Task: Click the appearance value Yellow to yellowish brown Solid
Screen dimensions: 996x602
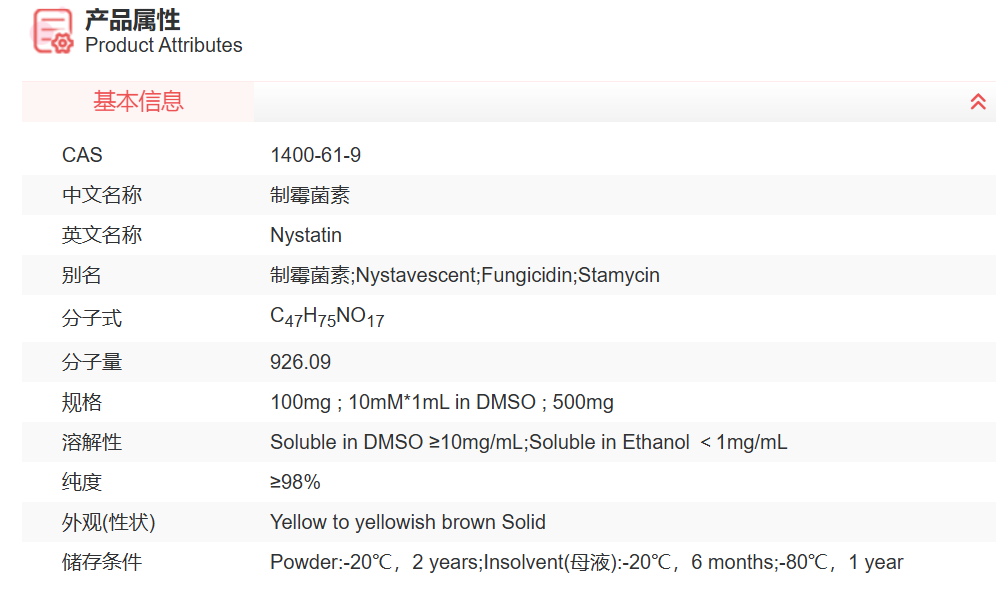Action: coord(408,522)
